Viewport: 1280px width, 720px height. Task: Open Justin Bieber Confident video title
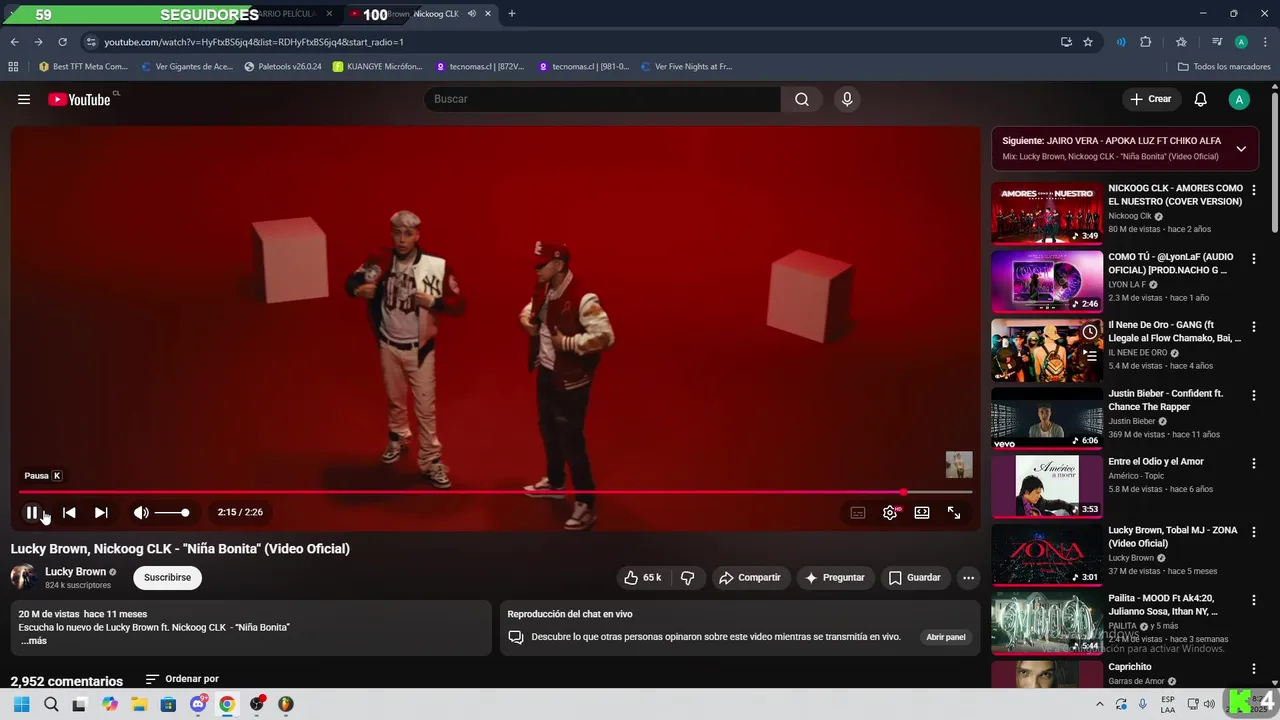click(1165, 400)
